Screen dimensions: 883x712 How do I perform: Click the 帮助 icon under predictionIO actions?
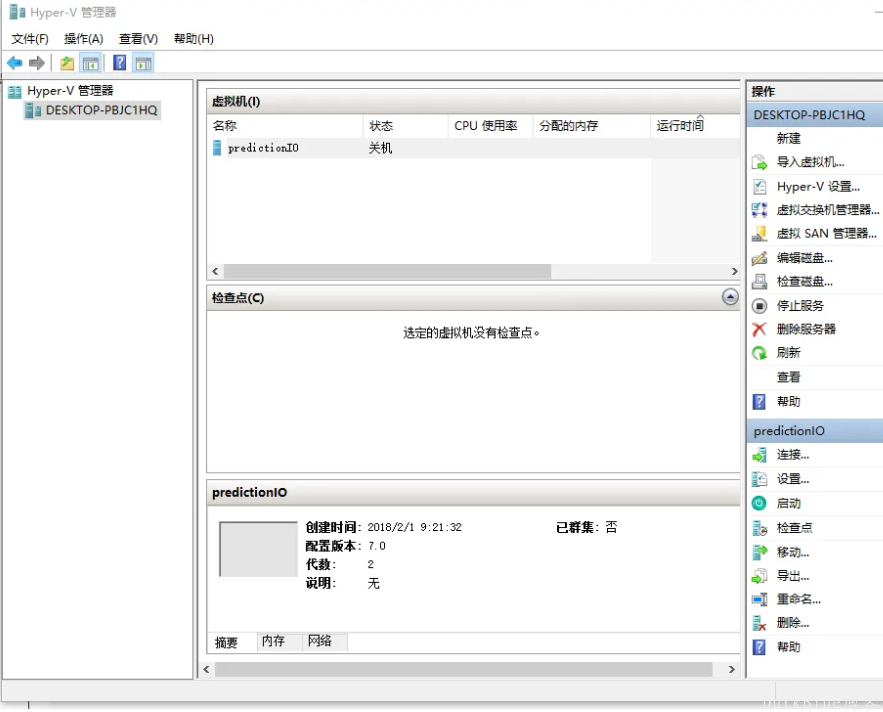click(x=759, y=647)
